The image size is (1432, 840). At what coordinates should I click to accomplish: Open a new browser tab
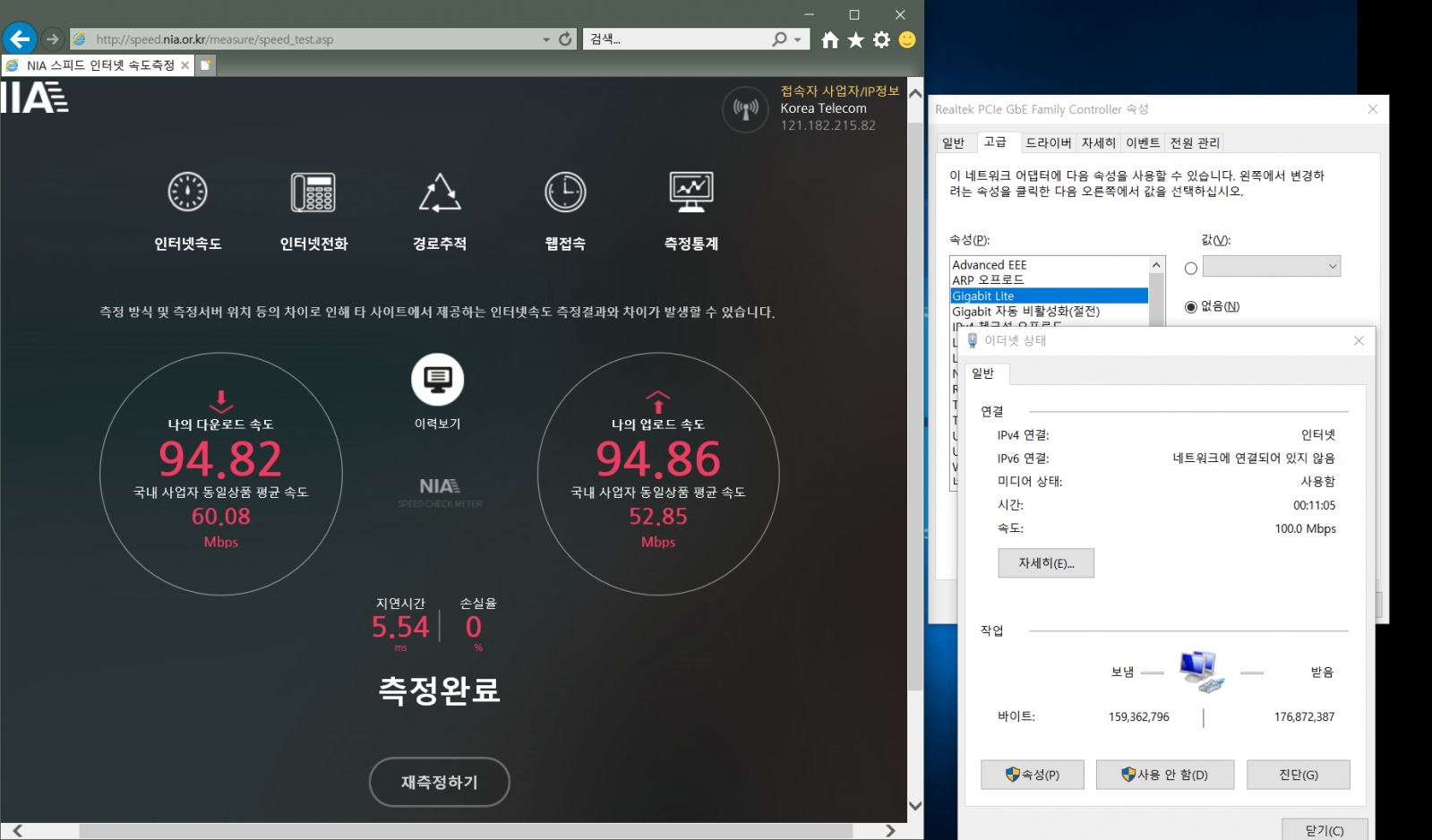(206, 65)
